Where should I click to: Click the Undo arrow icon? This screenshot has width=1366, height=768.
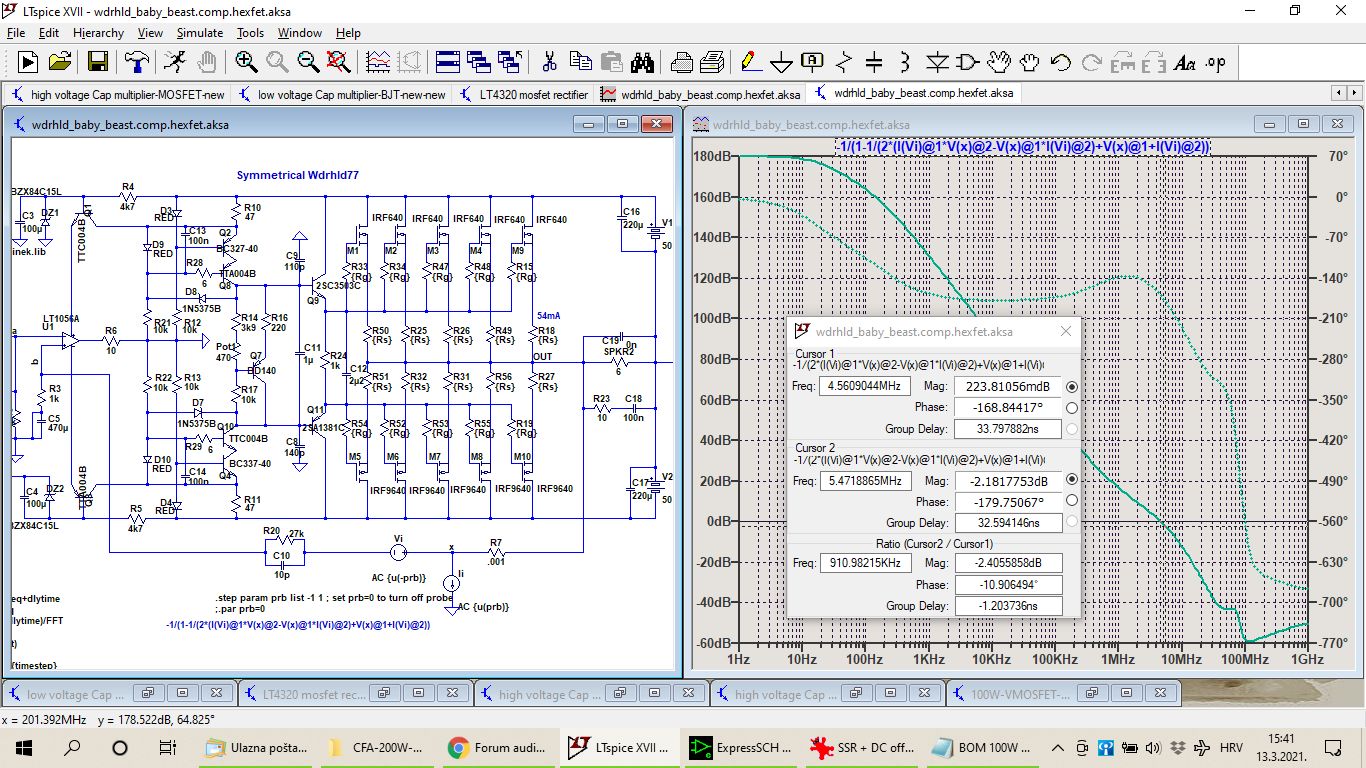pos(1060,62)
